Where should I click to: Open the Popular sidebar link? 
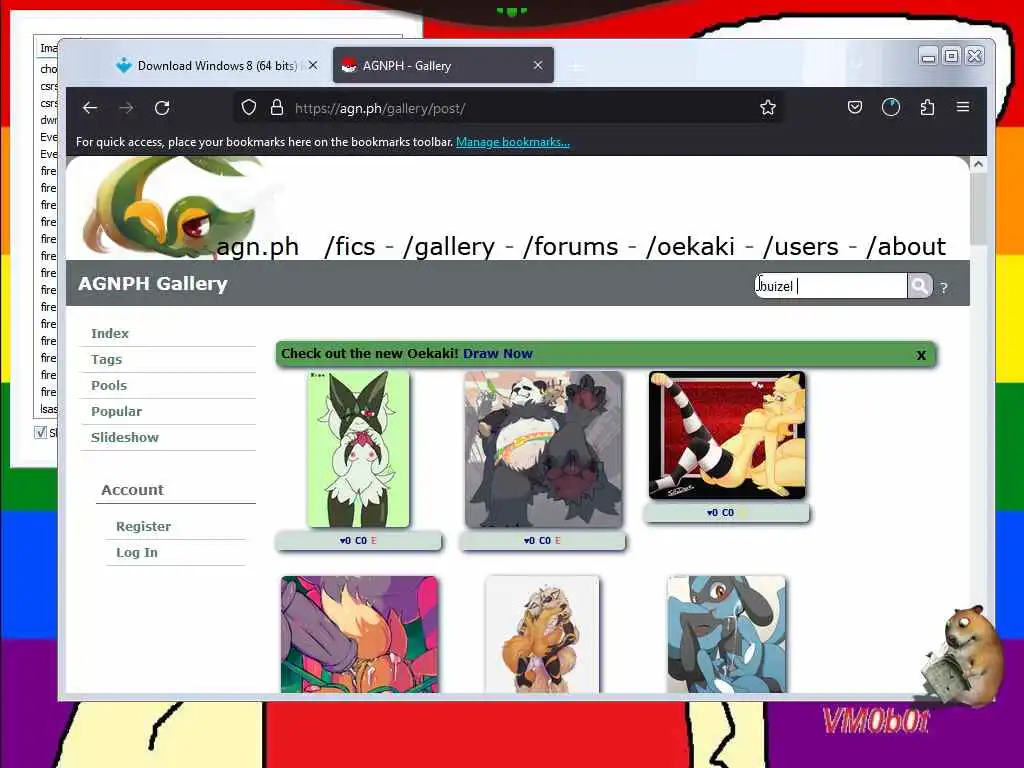[x=116, y=411]
